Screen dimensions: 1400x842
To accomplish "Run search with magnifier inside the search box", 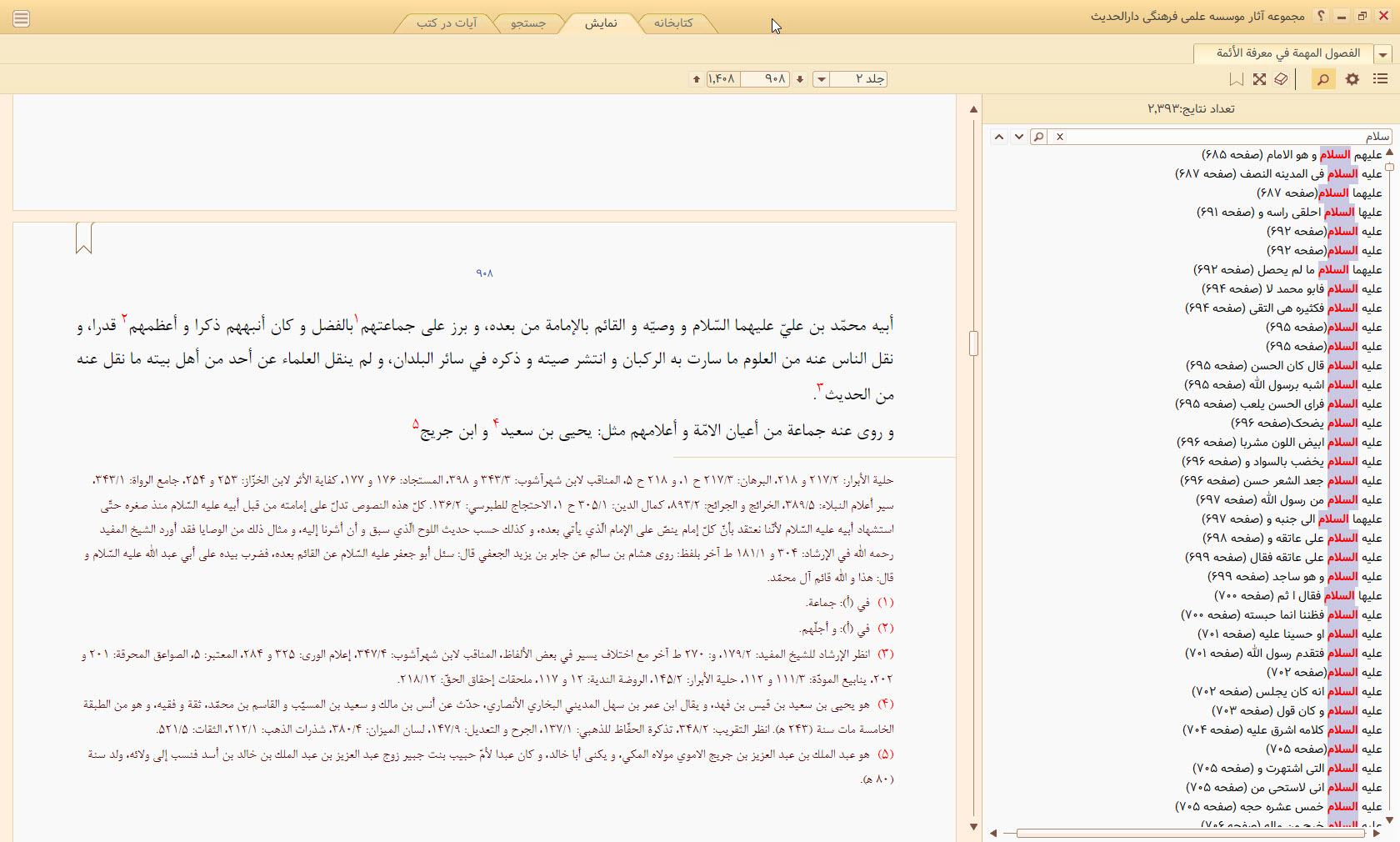I will pos(1038,137).
